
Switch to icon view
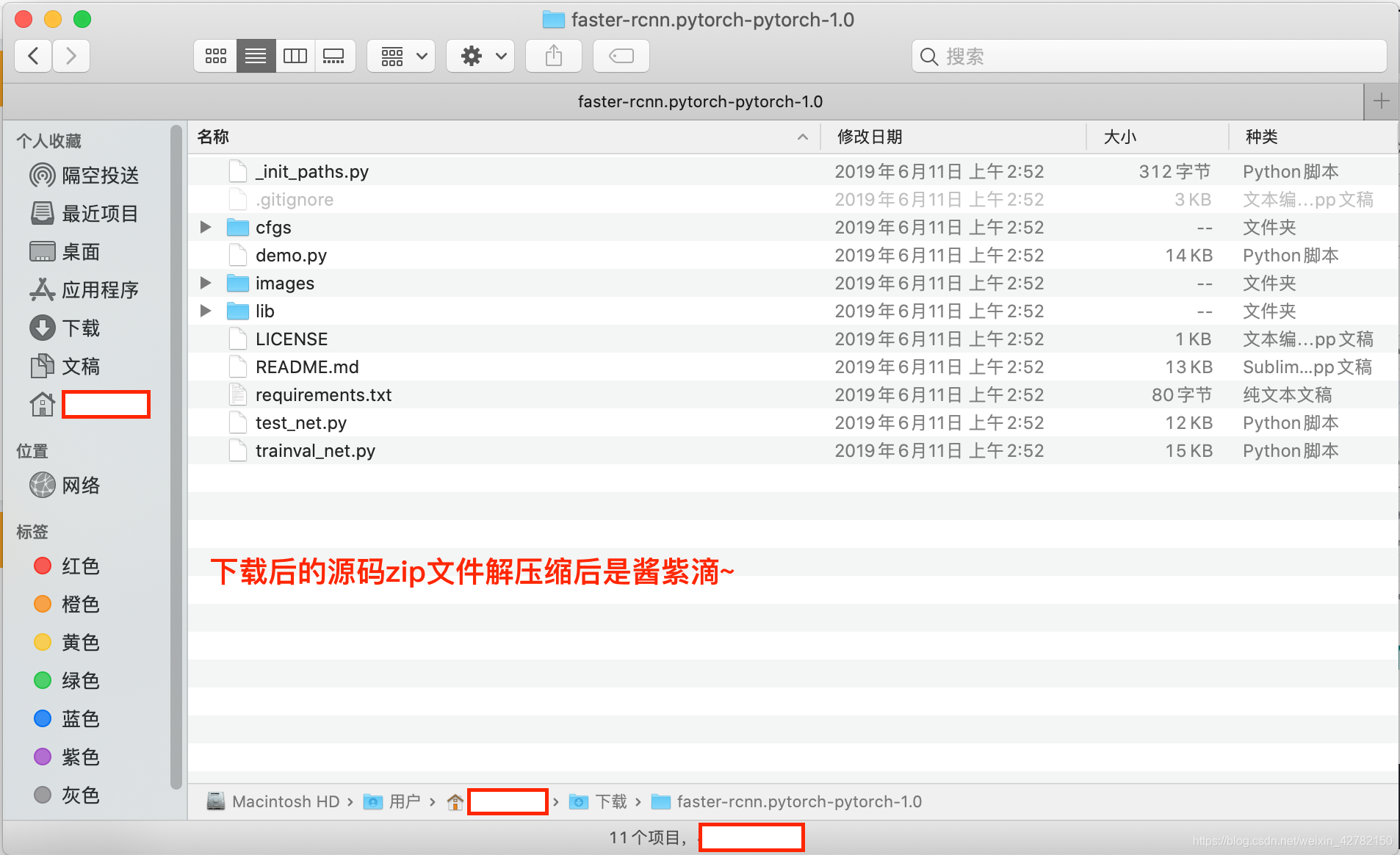pyautogui.click(x=215, y=56)
